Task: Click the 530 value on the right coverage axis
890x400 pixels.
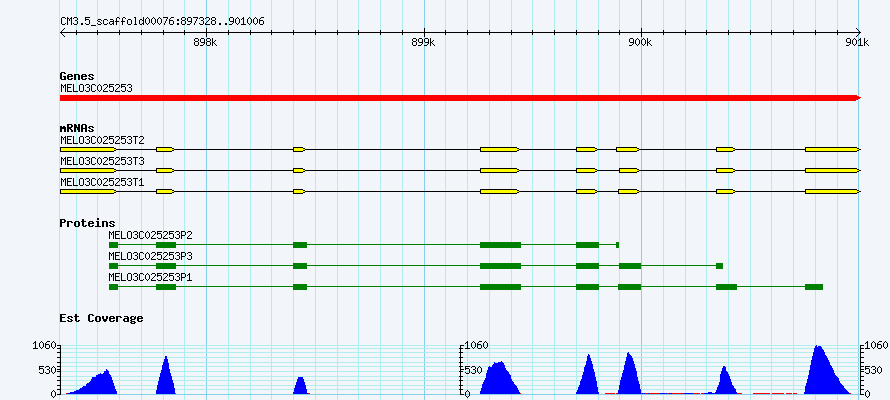Action: [x=876, y=370]
